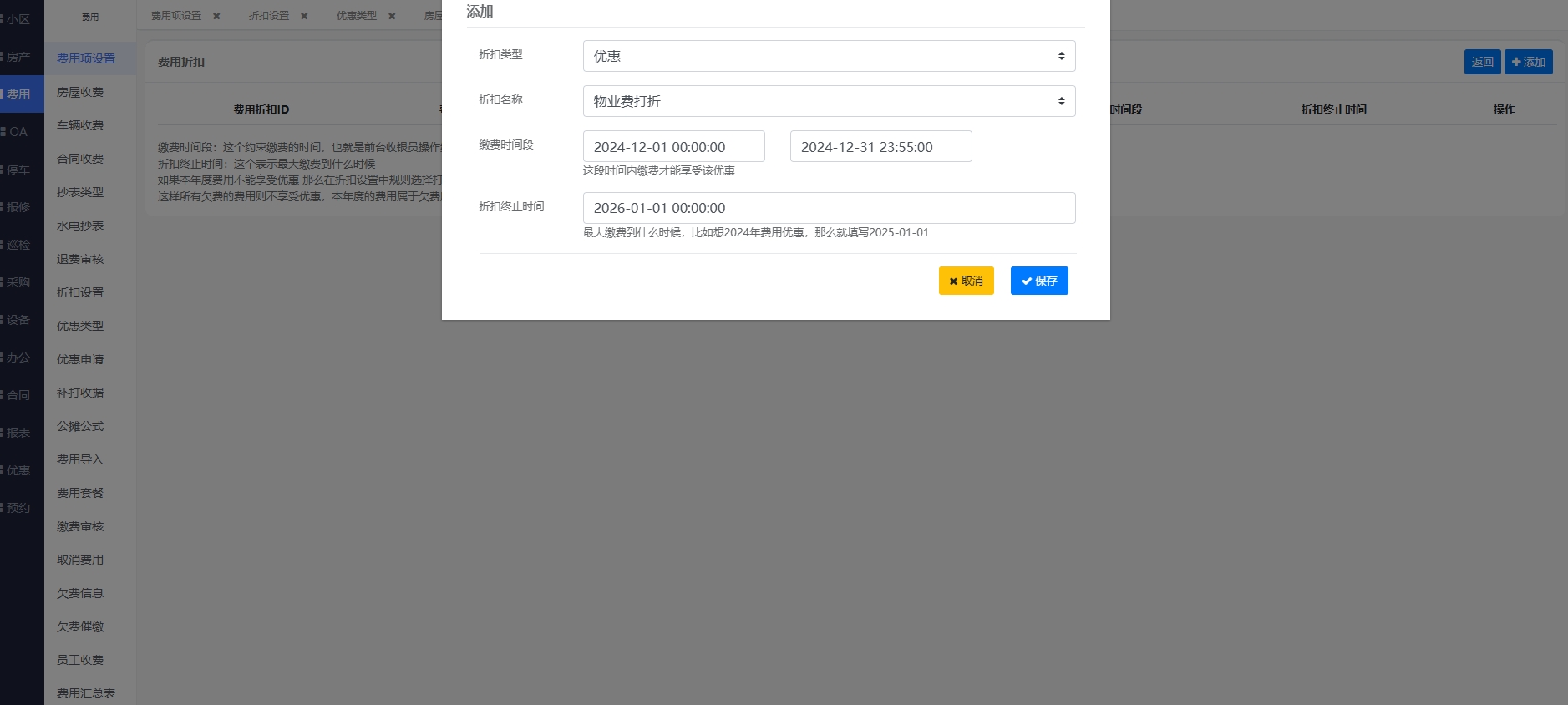1568x705 pixels.
Task: Close the 优惠类型 tab
Action: point(392,16)
